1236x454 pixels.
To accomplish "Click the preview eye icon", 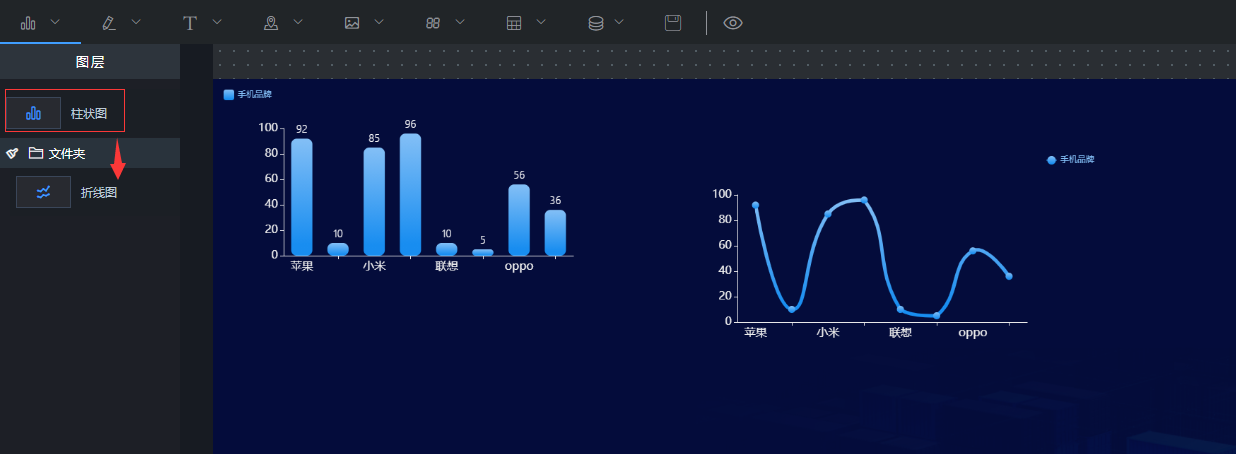I will (733, 22).
